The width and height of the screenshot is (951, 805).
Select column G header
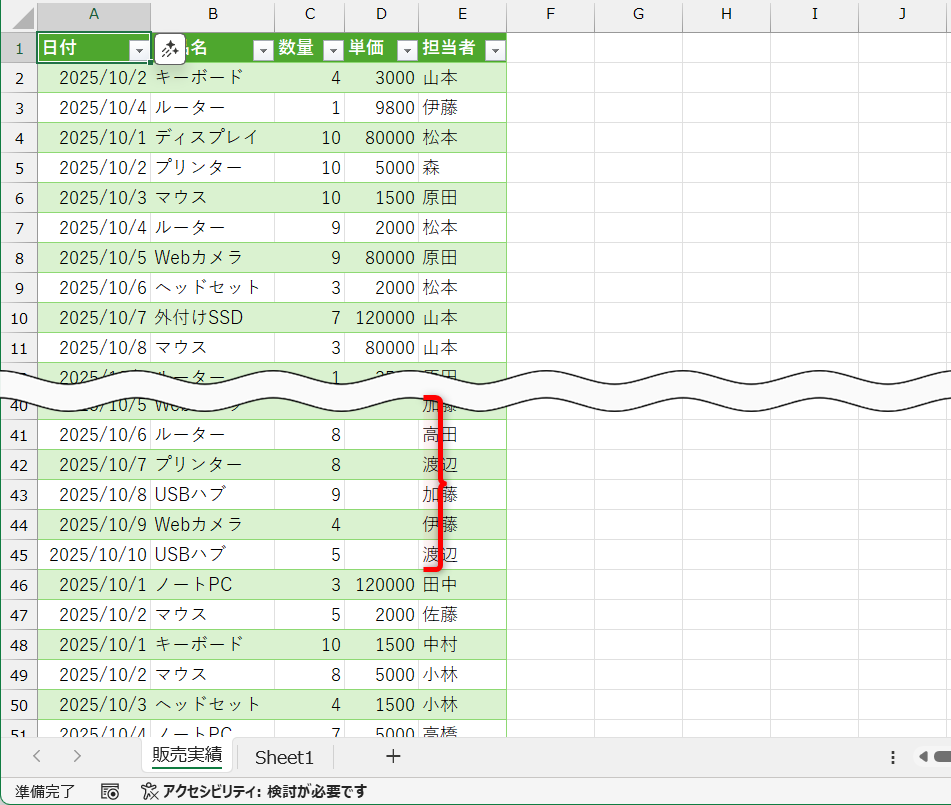point(638,15)
